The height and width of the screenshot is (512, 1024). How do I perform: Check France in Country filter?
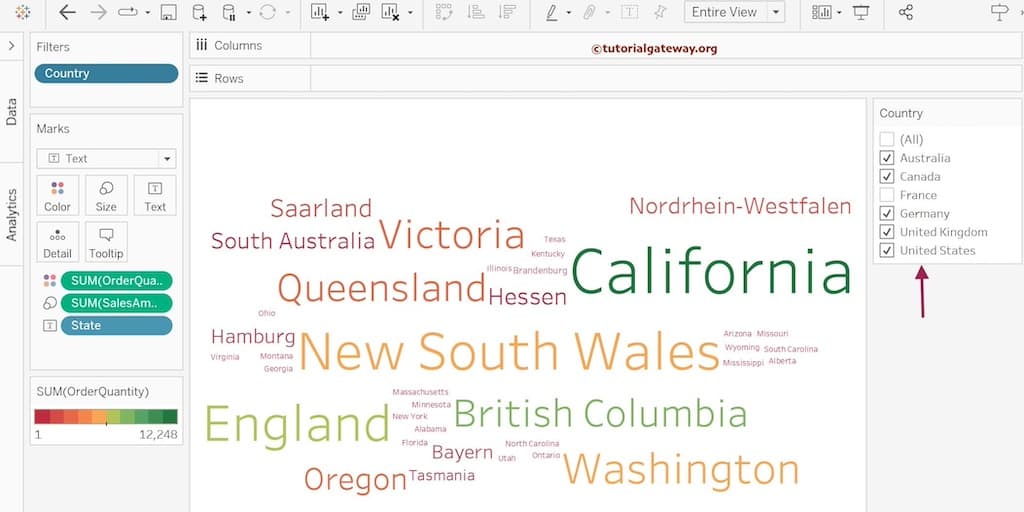pos(886,195)
